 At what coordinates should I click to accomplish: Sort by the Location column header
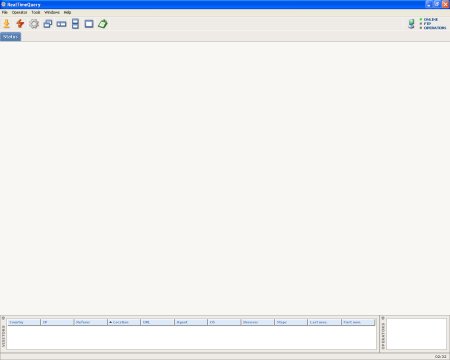[x=124, y=322]
